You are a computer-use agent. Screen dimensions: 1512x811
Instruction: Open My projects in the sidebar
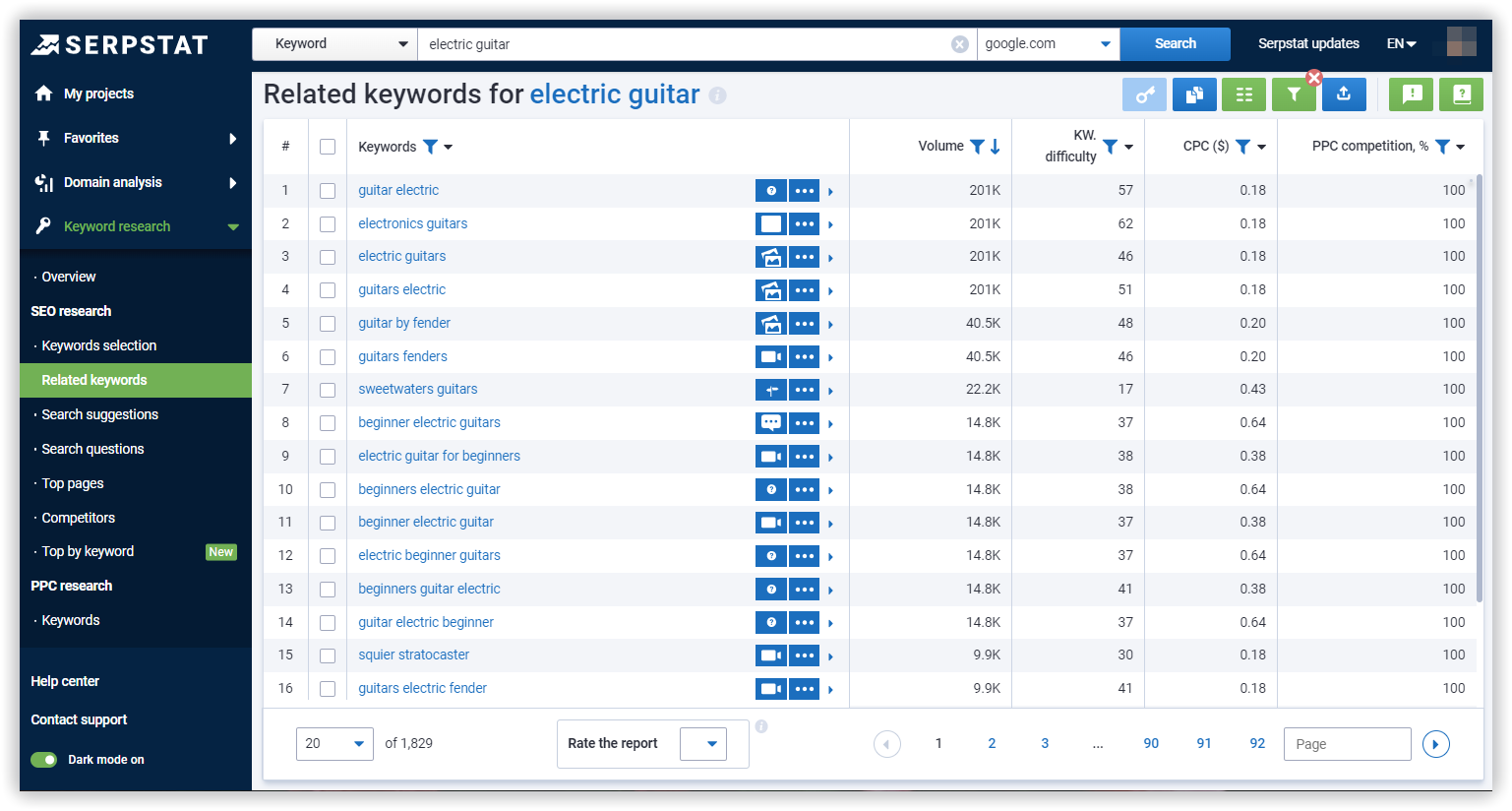point(98,94)
